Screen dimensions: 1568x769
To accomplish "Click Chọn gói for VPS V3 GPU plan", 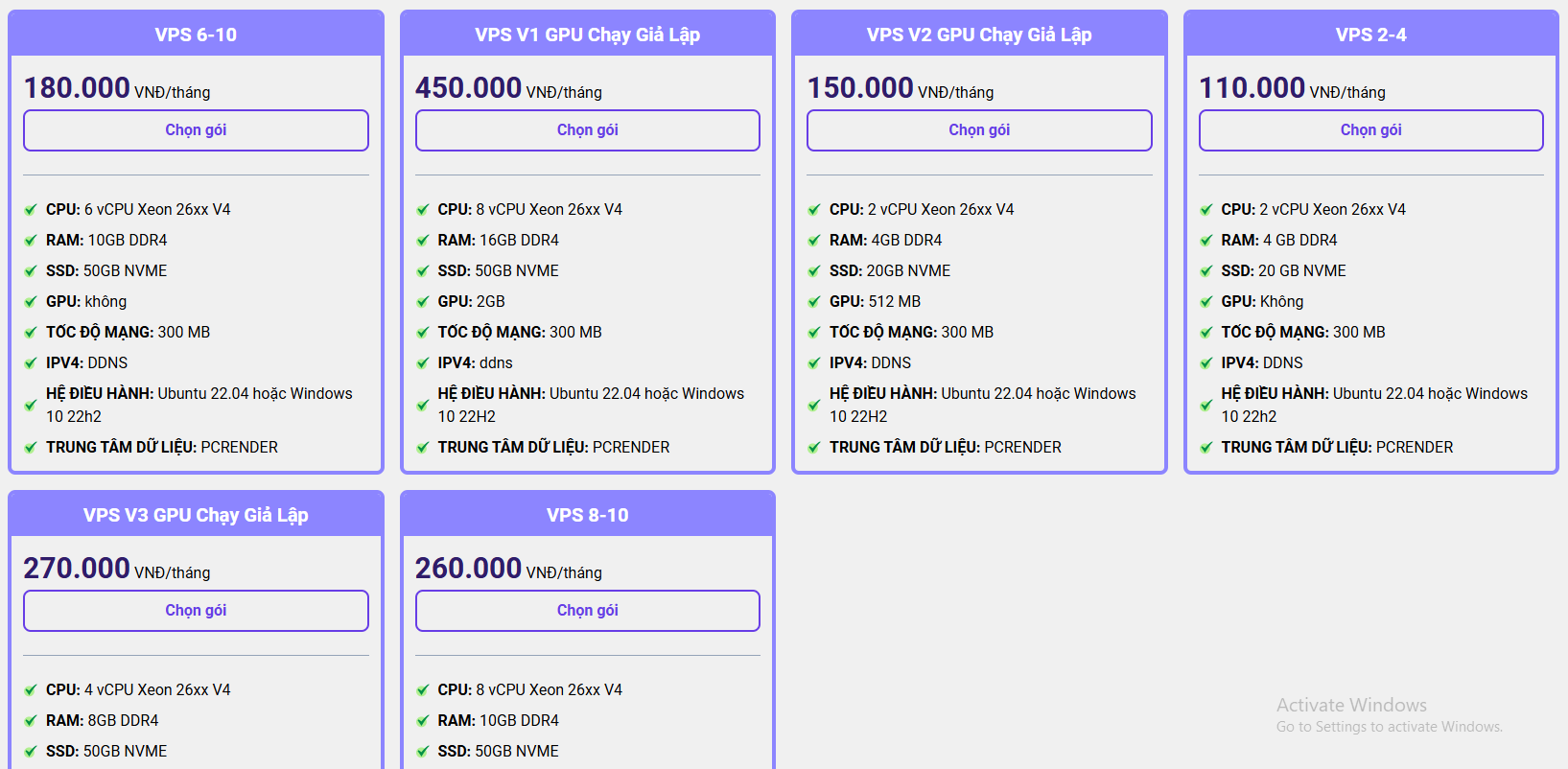I will coord(196,611).
